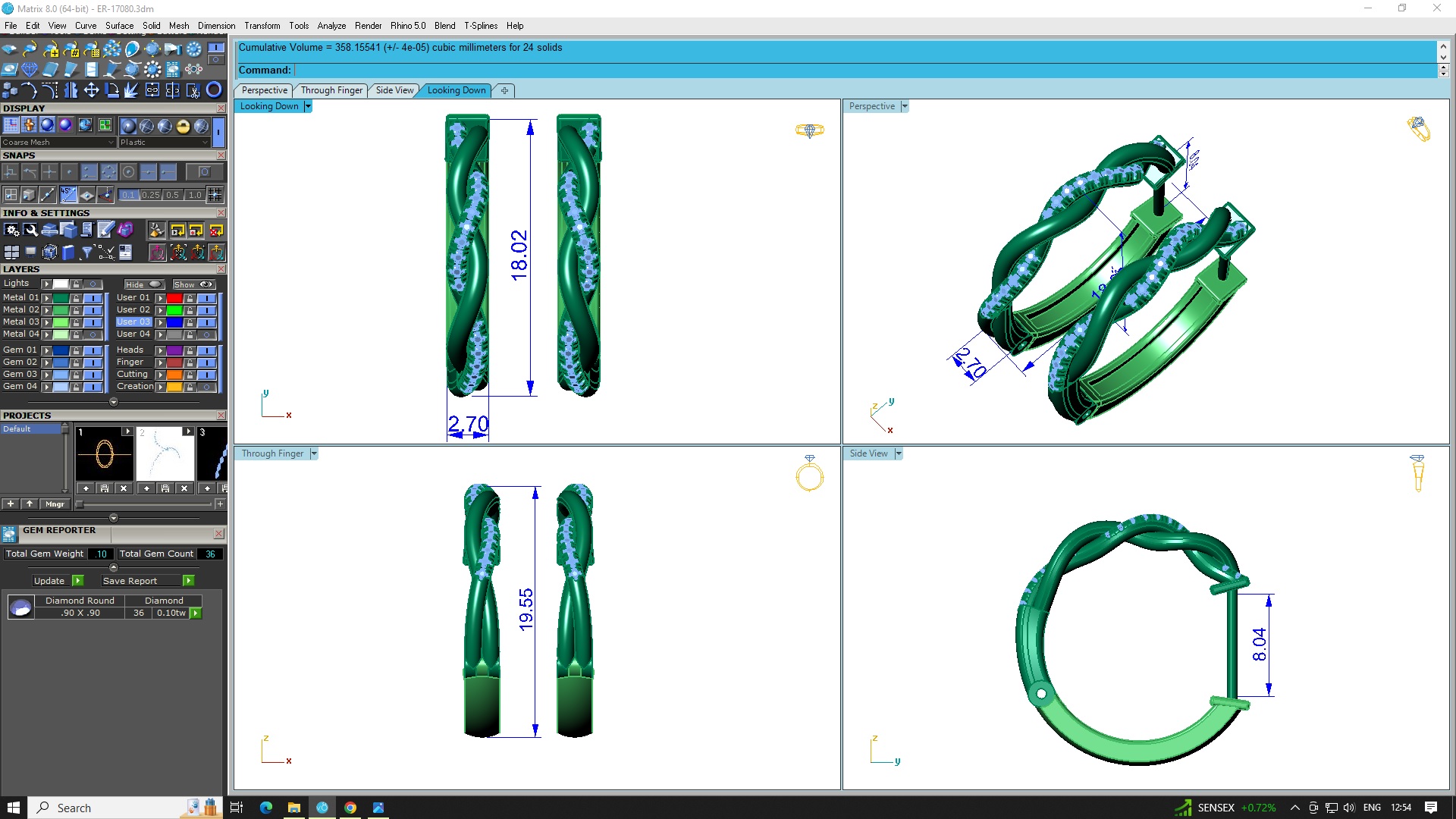Click the torus ring tool icon
Image resolution: width=1456 pixels, height=819 pixels.
coord(215,90)
